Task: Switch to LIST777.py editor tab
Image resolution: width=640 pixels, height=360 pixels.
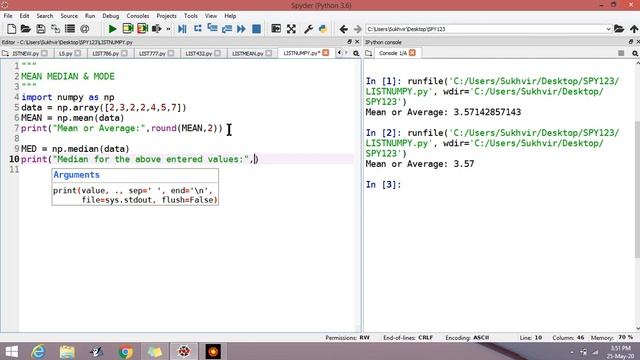Action: coord(152,53)
